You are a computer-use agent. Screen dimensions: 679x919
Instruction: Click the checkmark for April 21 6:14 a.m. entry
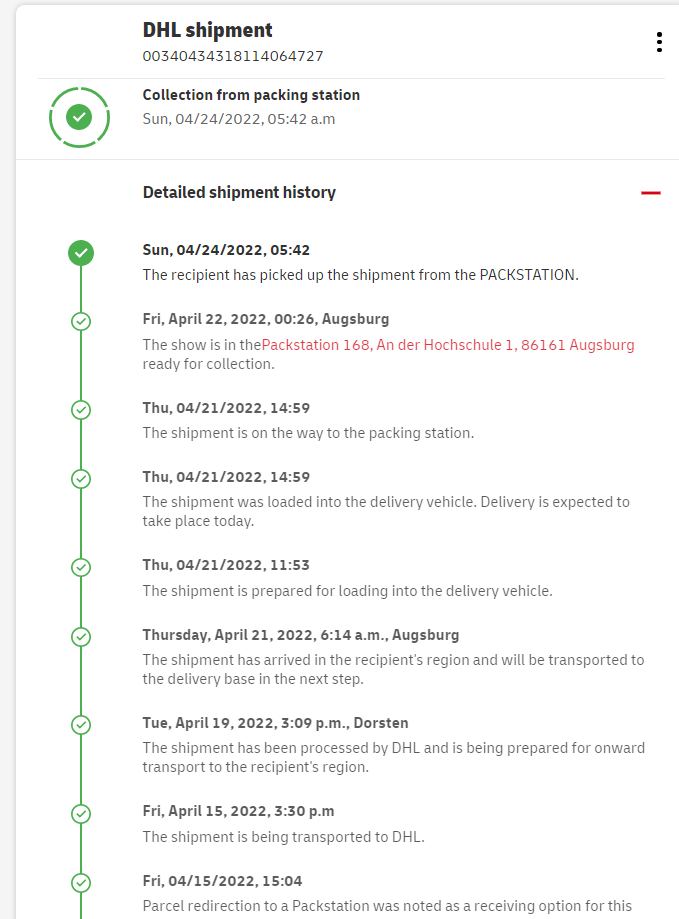(x=82, y=636)
